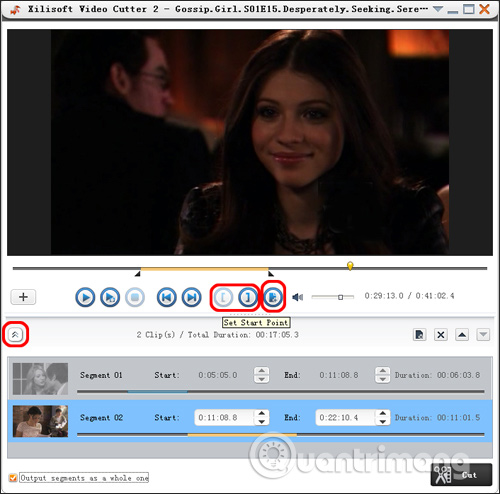
Task: Click Segment 01 Duration 00:06:03.8
Action: click(x=437, y=375)
